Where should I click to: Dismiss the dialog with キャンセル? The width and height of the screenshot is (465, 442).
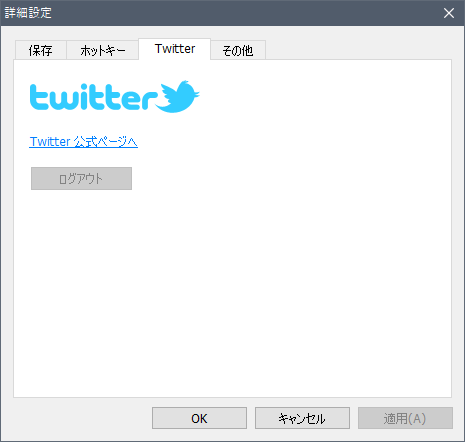[x=302, y=418]
